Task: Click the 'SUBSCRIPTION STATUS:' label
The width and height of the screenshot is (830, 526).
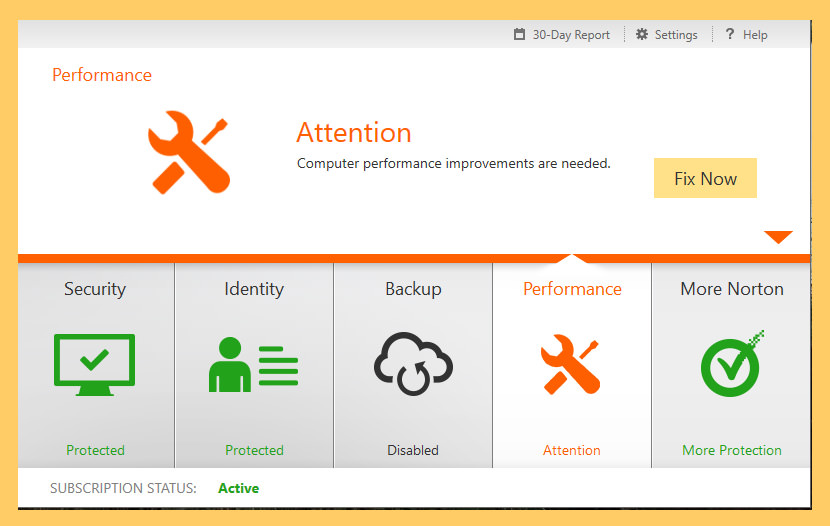Action: point(123,488)
